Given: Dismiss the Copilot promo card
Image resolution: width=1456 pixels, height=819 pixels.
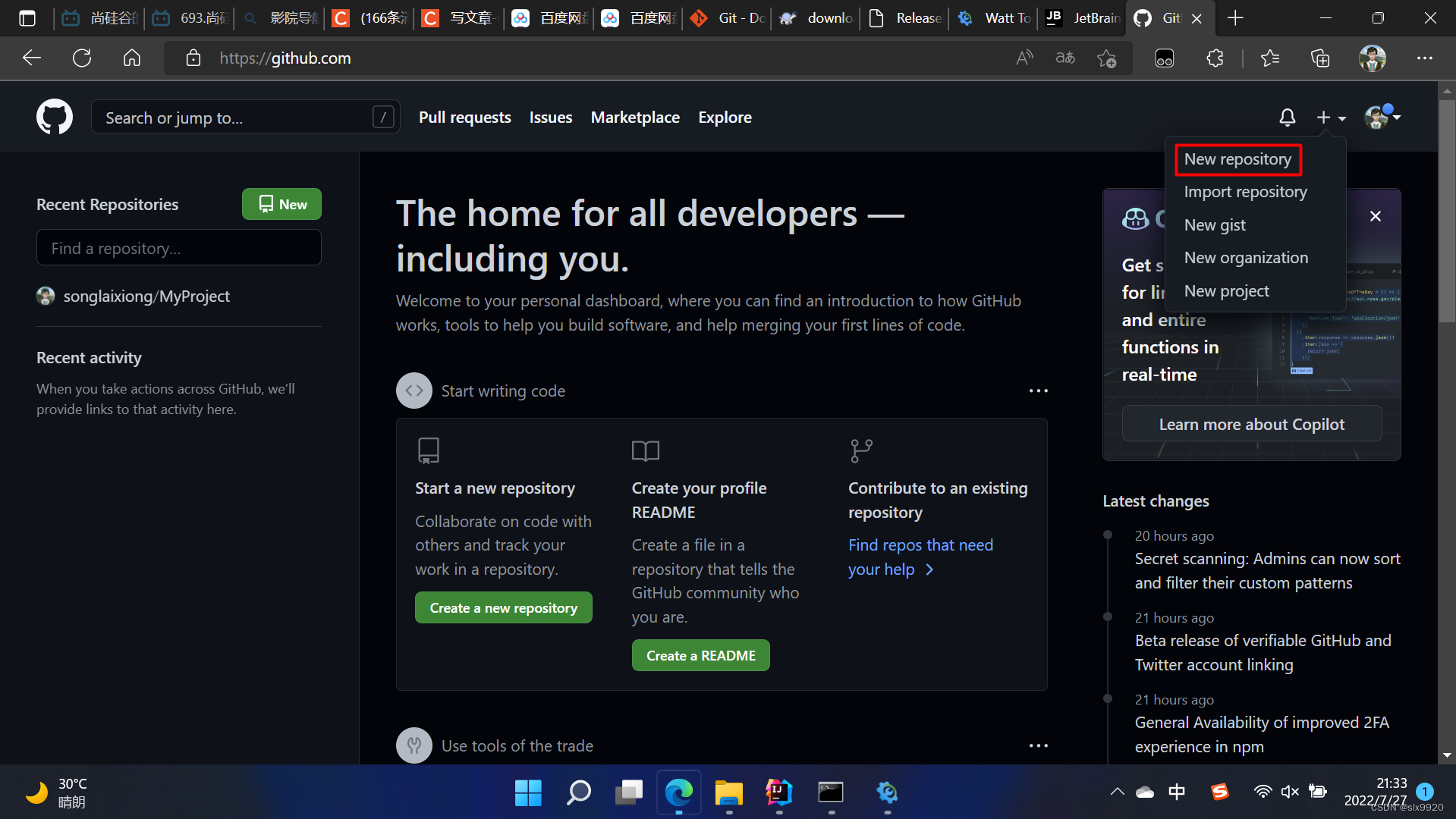Looking at the screenshot, I should click(x=1376, y=216).
